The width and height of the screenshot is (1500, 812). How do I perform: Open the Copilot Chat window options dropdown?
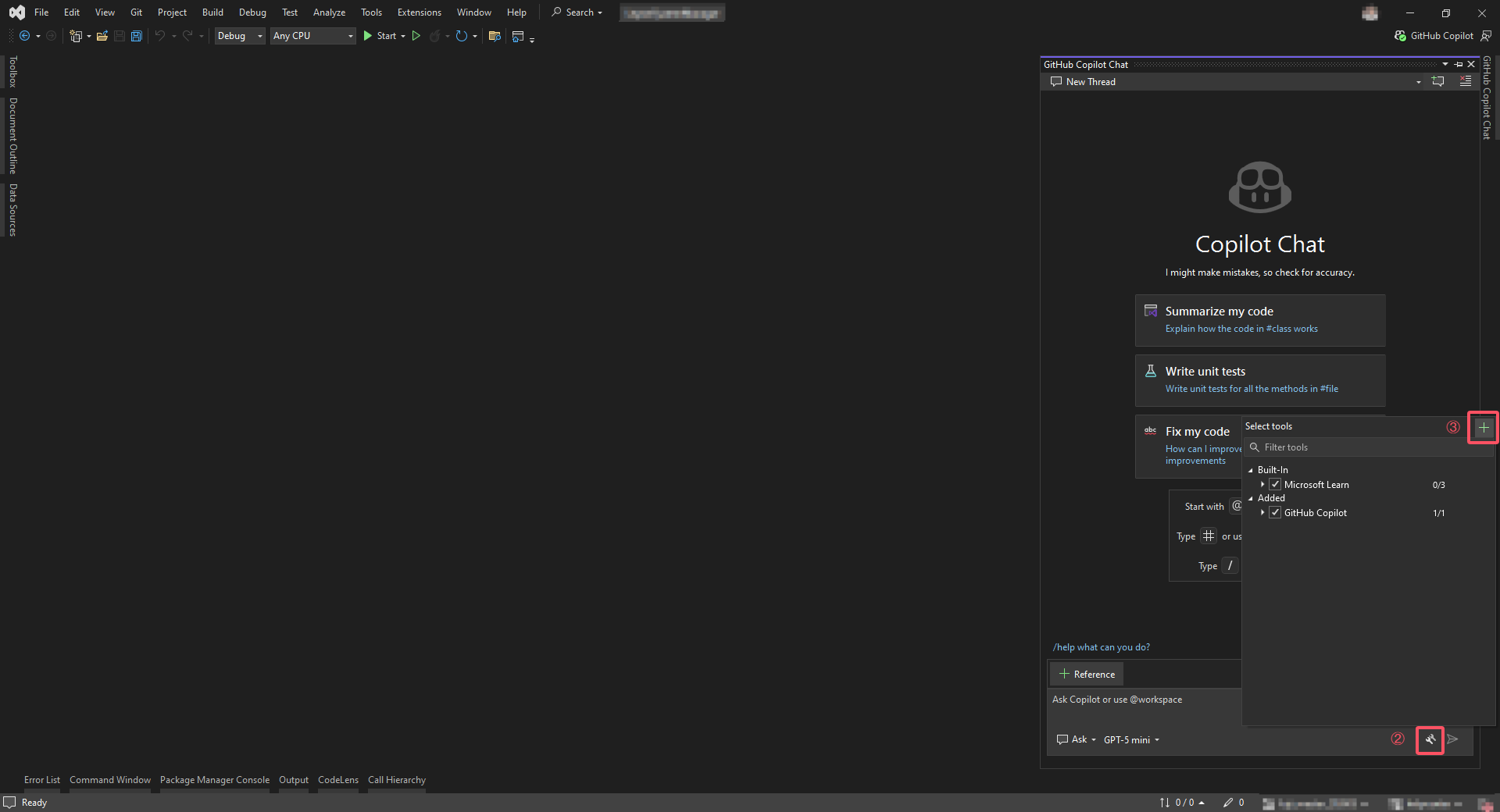1445,64
